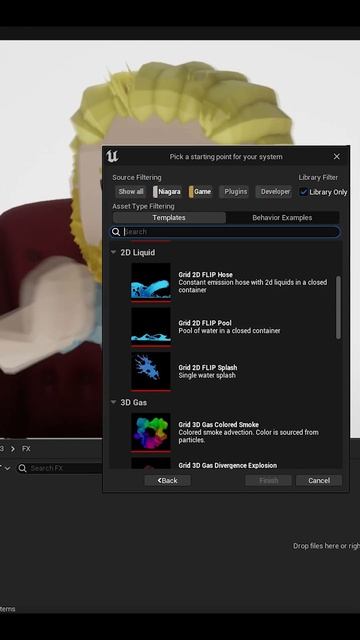This screenshot has width=360, height=640.
Task: Click the Search FX input field
Action: coord(59,468)
